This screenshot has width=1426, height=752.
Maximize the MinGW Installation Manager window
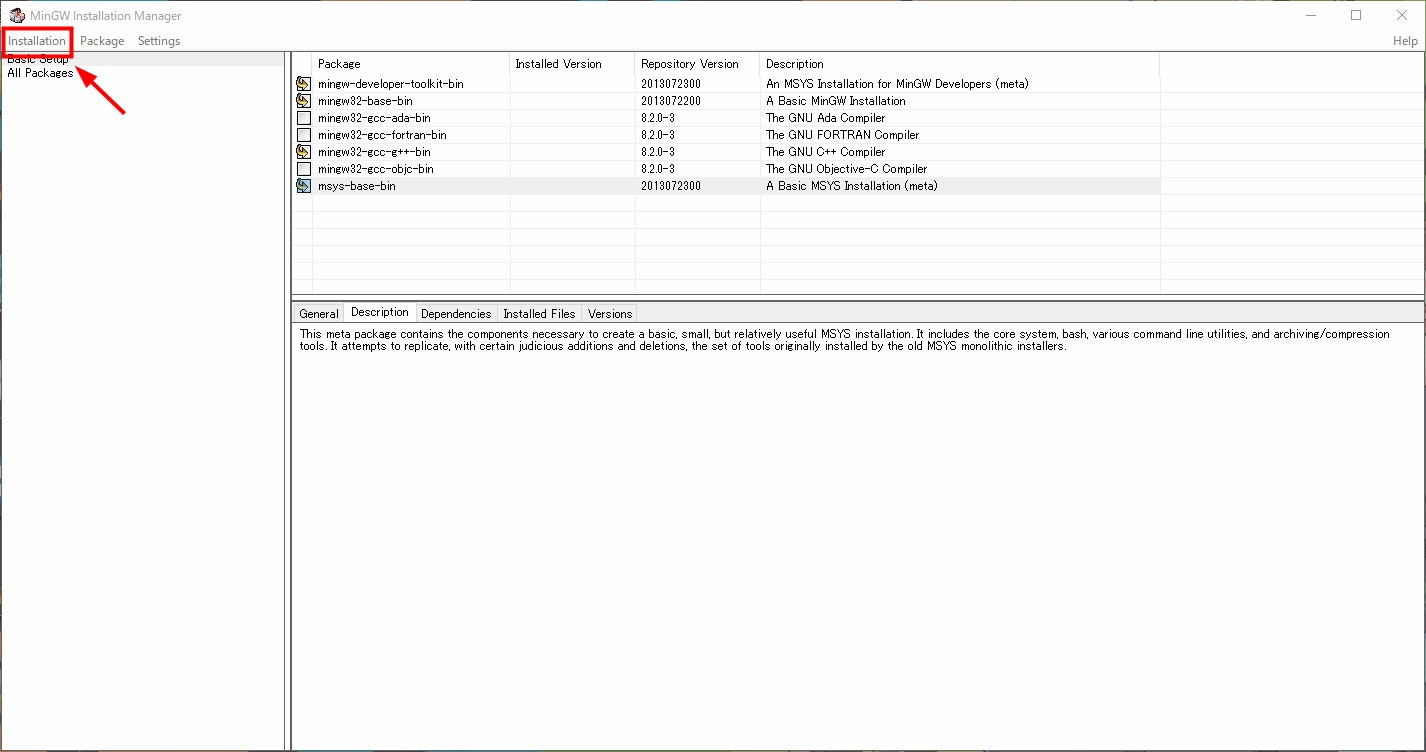click(1356, 15)
